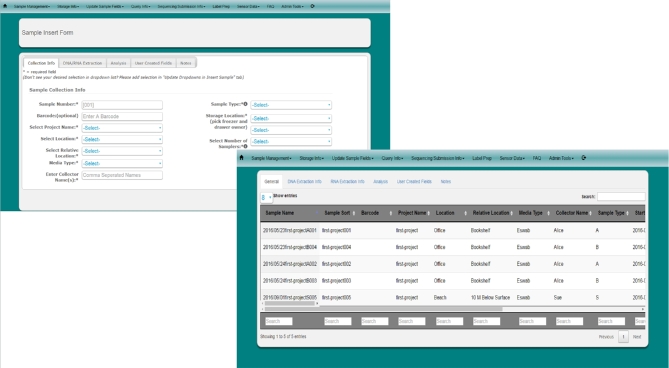Switch to RNA Extraction Info tab
Image resolution: width=669 pixels, height=368 pixels.
pos(347,182)
